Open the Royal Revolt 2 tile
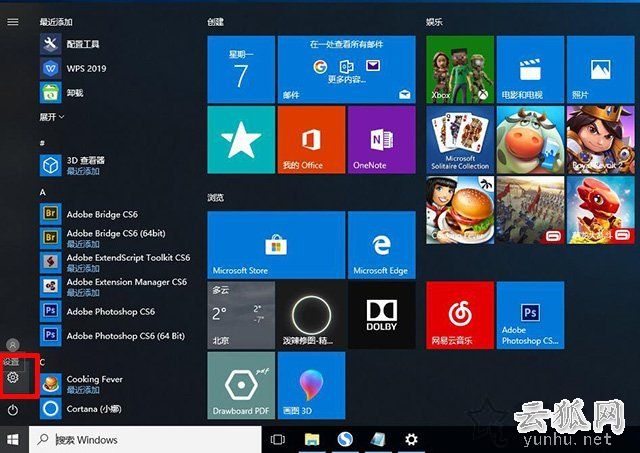Screen dimensions: 640x453 point(601,140)
